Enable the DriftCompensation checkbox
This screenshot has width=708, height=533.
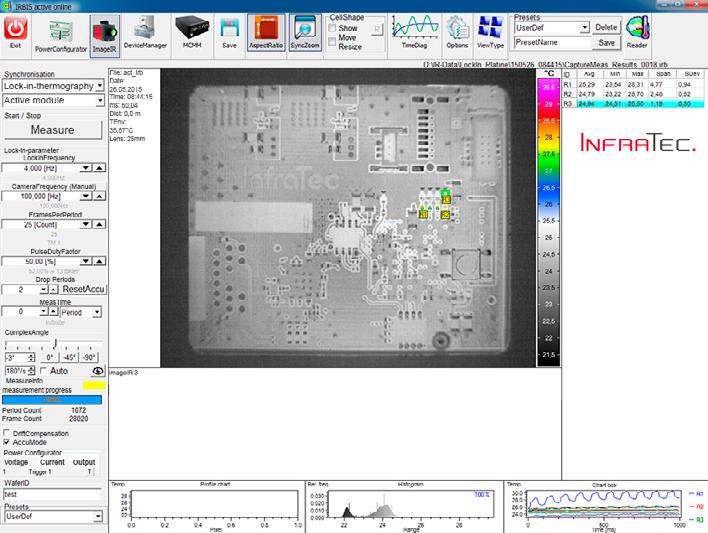6,433
